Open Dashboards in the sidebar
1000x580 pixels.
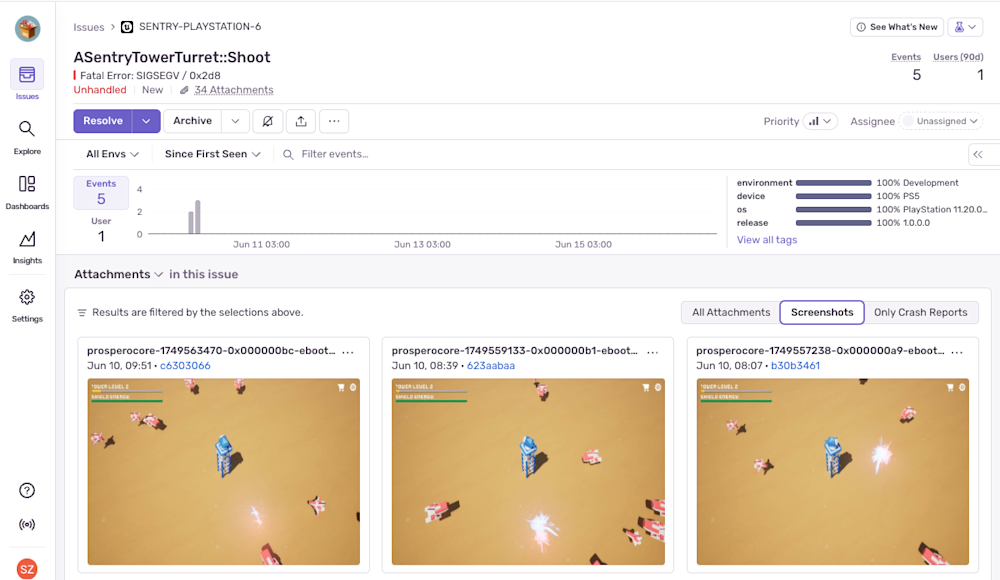click(x=27, y=192)
